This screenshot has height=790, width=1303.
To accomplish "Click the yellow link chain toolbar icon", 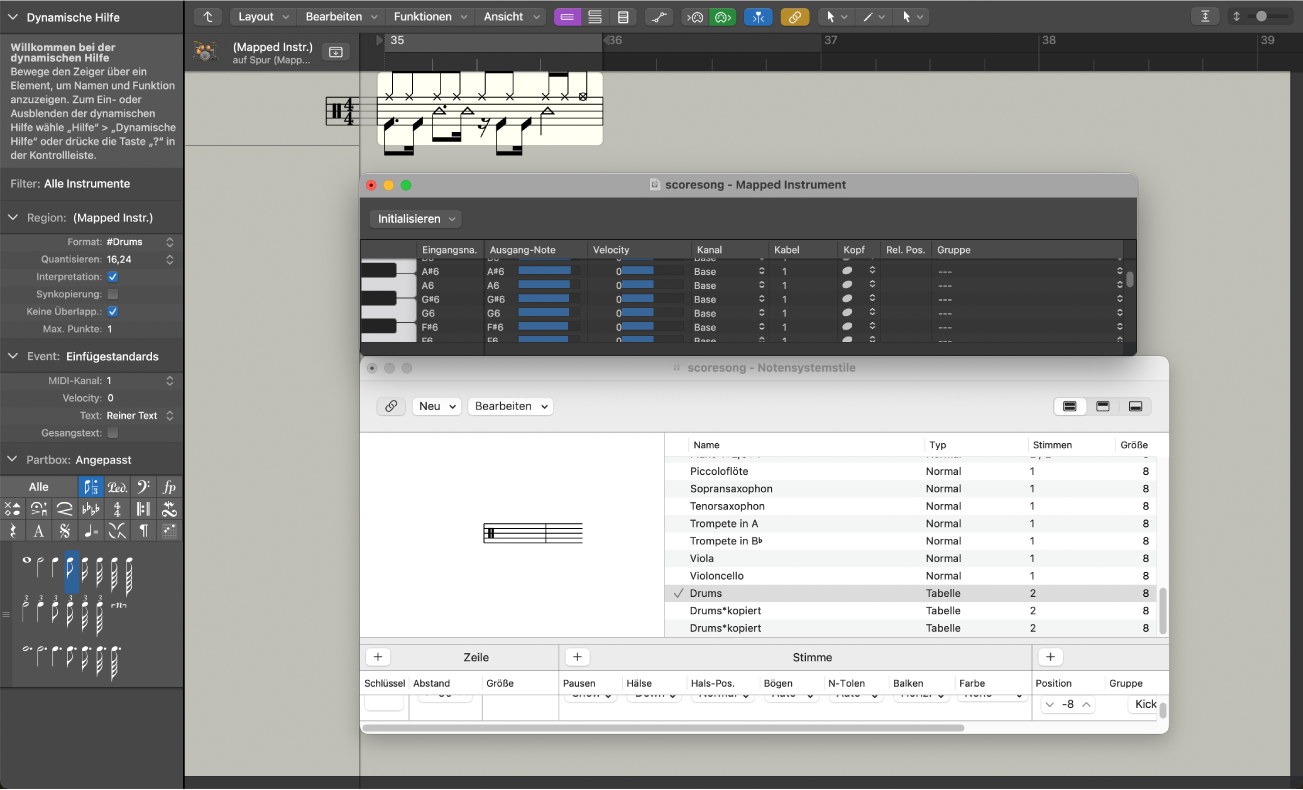I will coord(795,16).
